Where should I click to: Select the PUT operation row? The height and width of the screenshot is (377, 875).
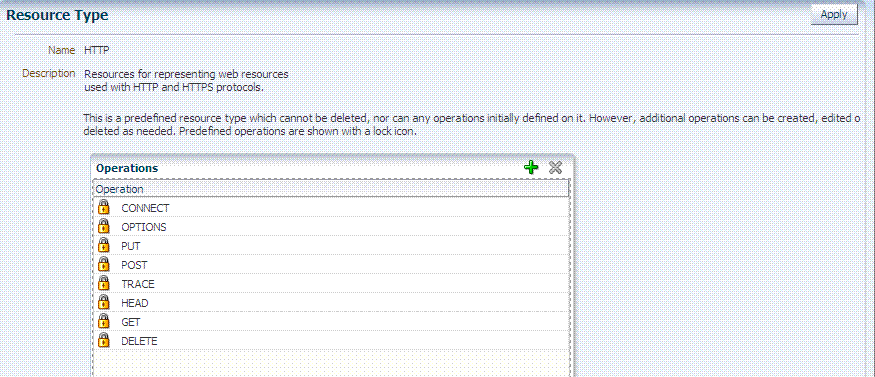point(331,245)
